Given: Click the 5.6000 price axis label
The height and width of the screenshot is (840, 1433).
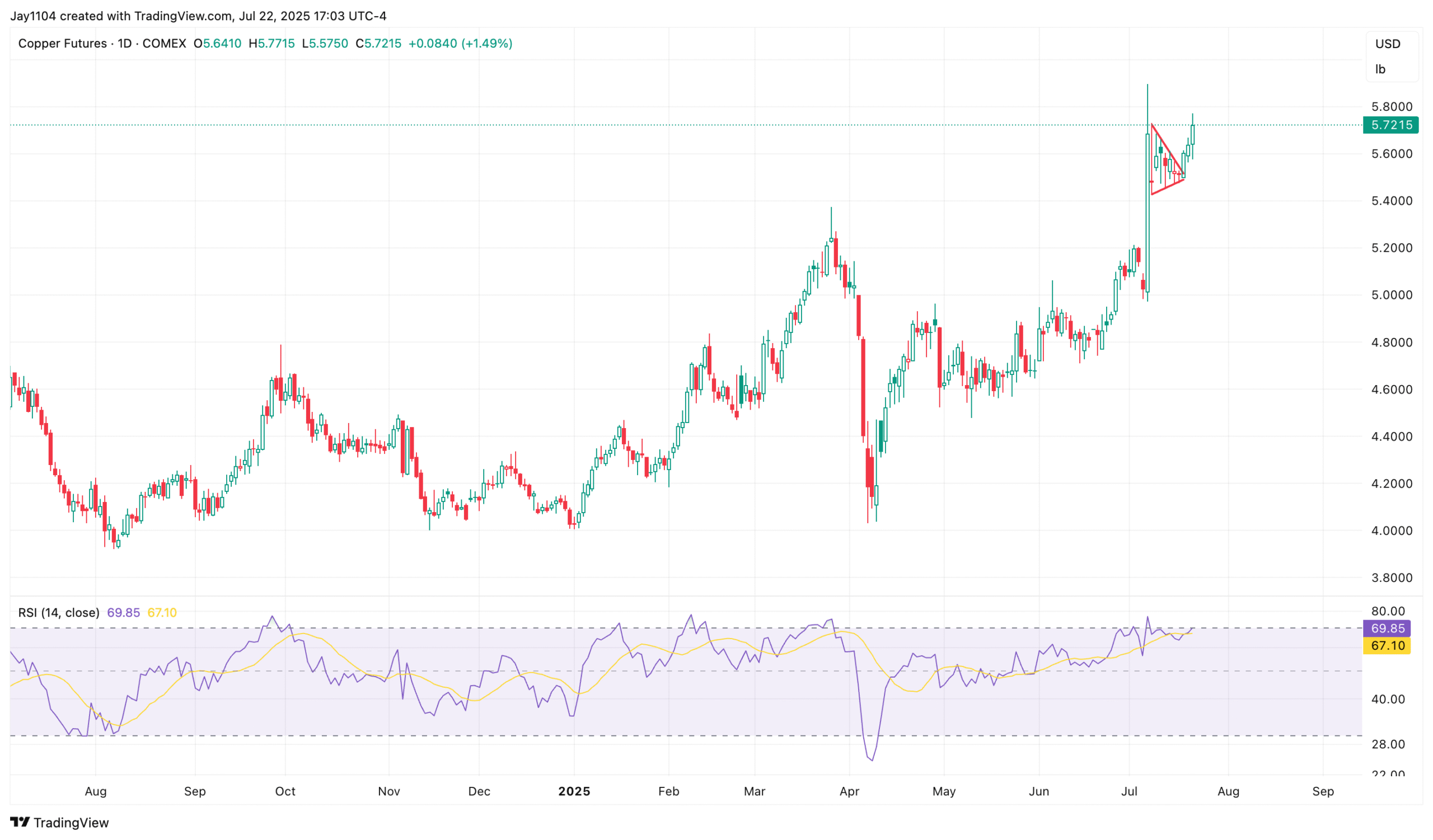Looking at the screenshot, I should click(x=1392, y=154).
